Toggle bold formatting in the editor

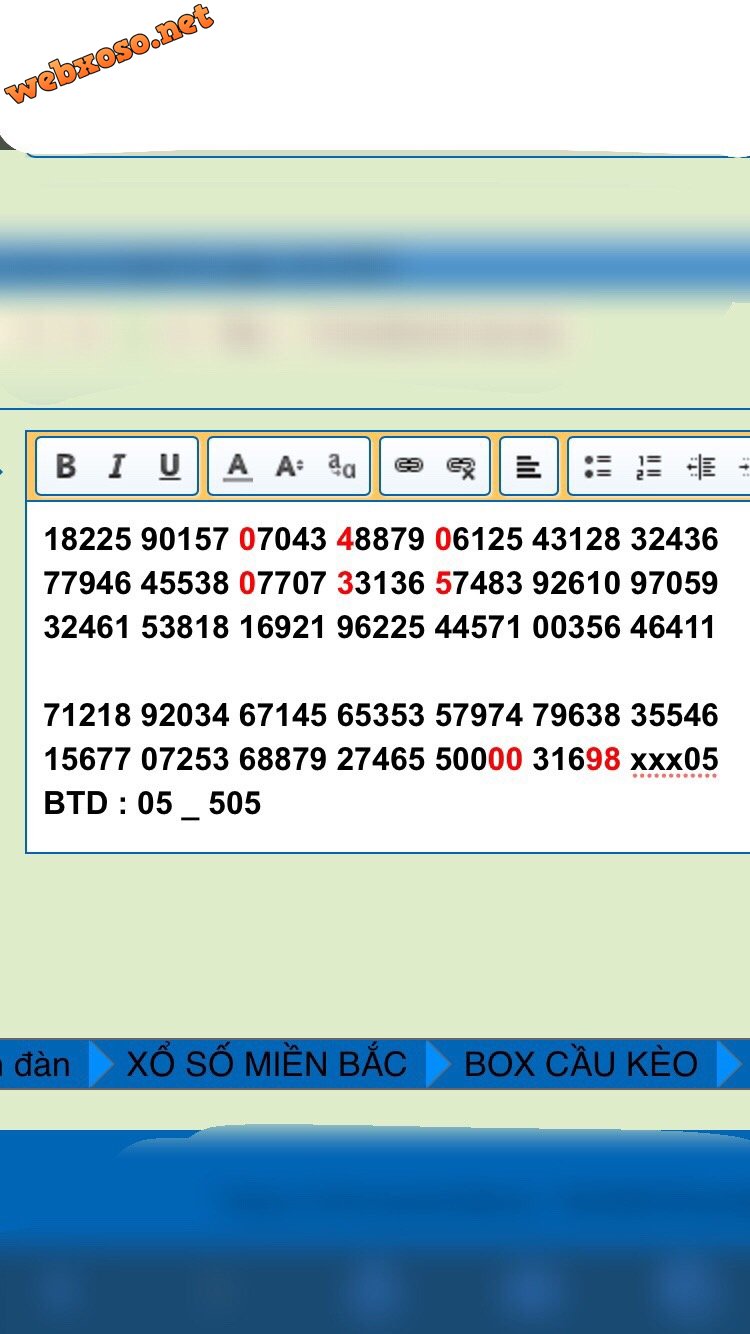pyautogui.click(x=66, y=466)
